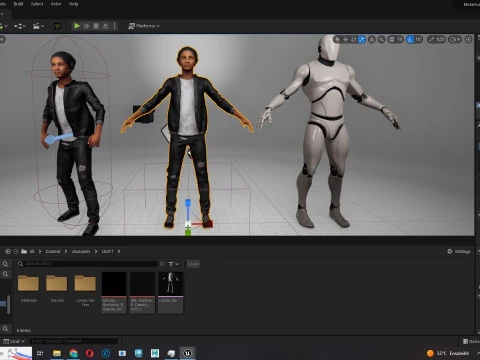Toggle grid snapping in viewport
Screen dimensions: 480x360
[x=391, y=40]
